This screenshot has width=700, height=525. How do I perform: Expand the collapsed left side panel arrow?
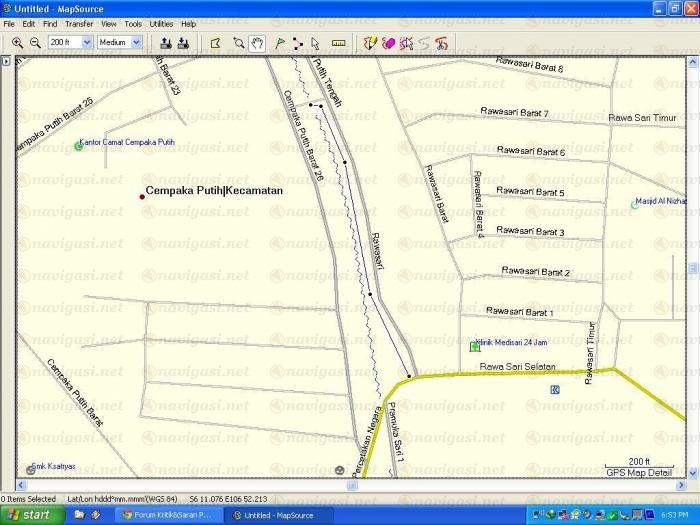click(x=5, y=62)
